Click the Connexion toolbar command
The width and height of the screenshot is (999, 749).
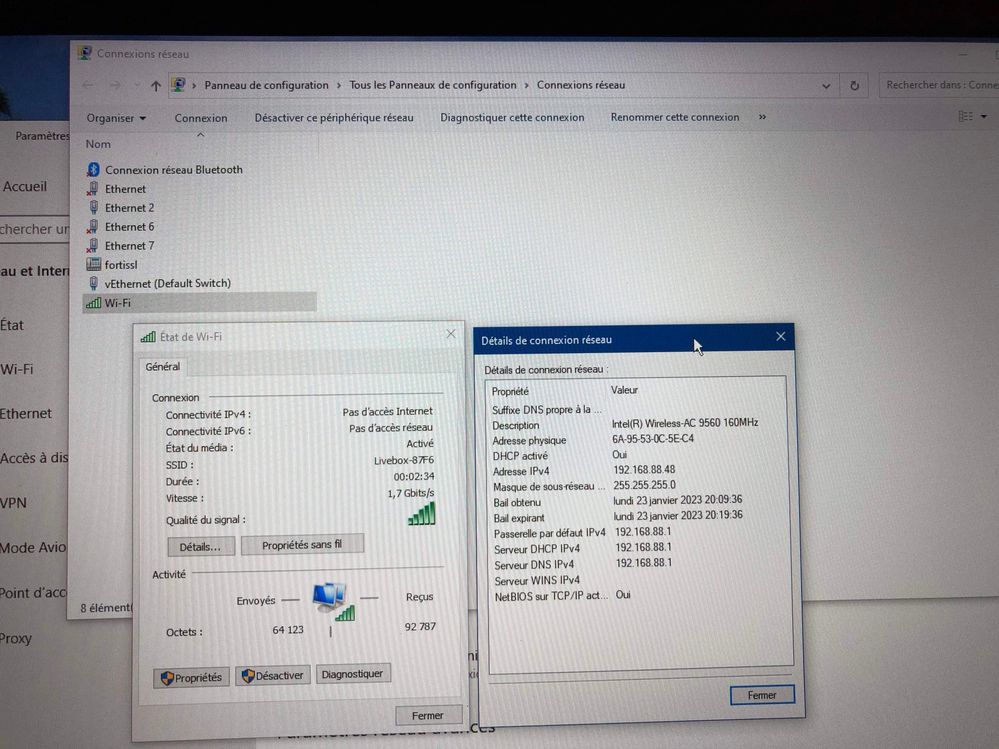(201, 118)
